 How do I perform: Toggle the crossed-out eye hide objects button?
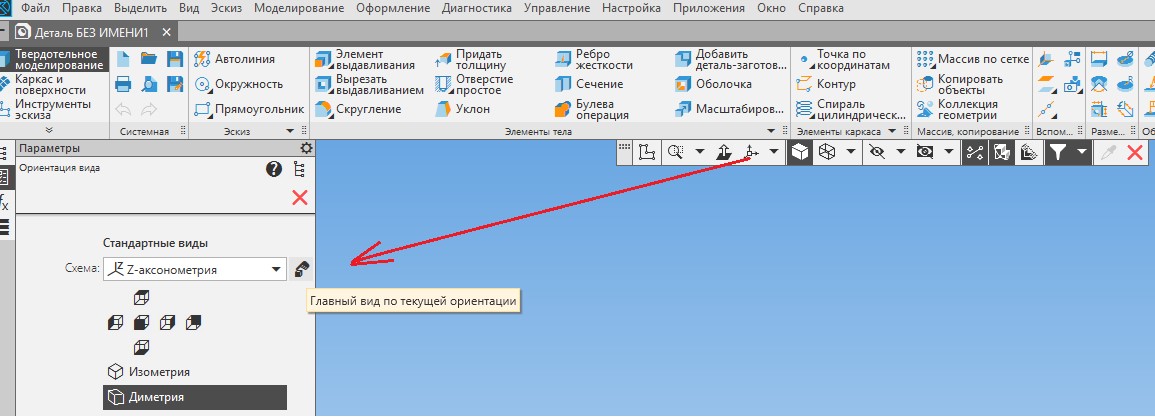(877, 153)
